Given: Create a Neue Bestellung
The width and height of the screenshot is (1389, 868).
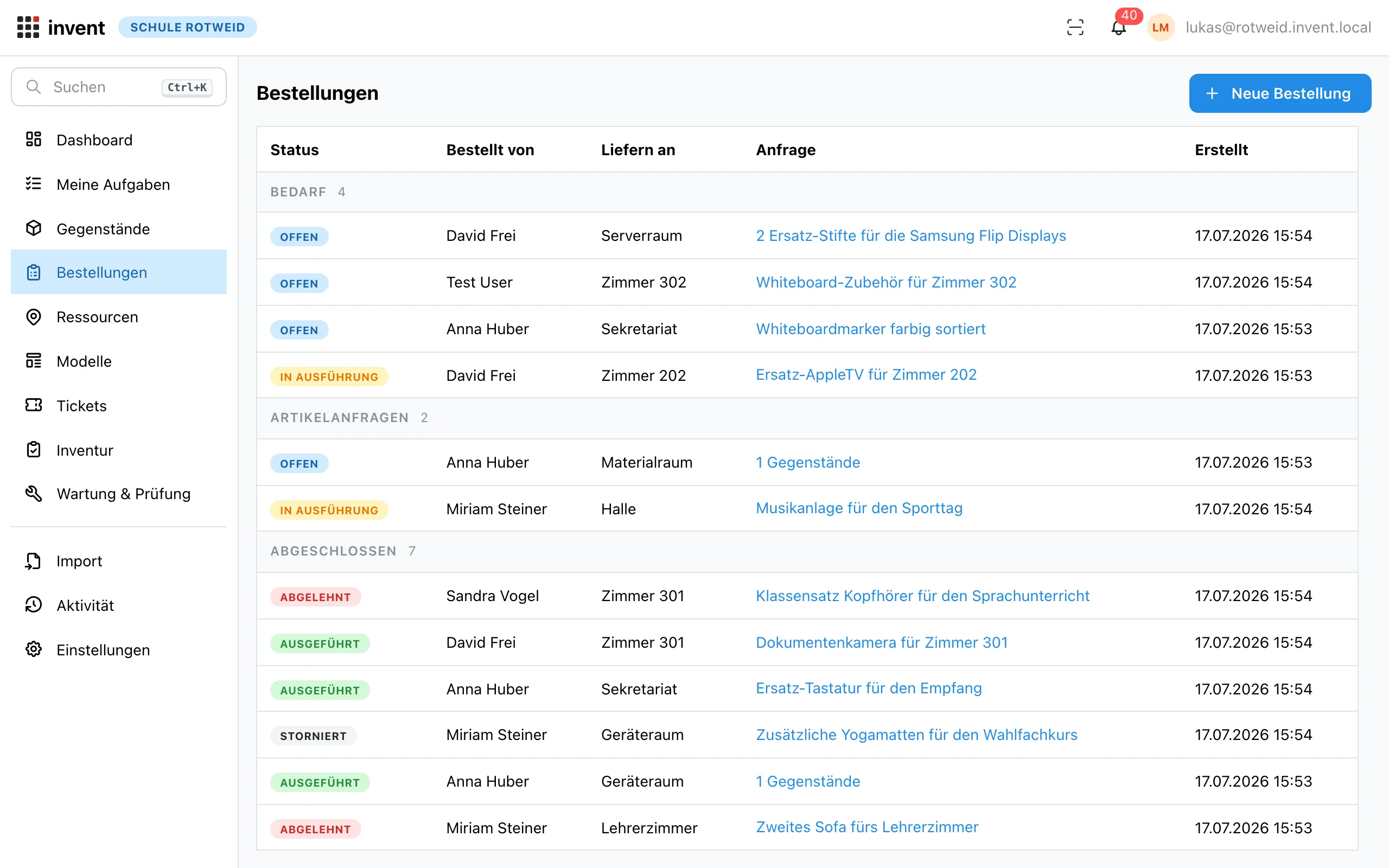Looking at the screenshot, I should coord(1280,93).
